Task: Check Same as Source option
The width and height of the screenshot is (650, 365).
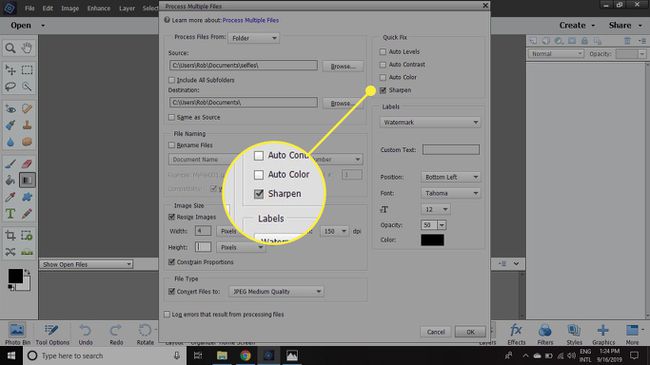Action: coord(172,117)
